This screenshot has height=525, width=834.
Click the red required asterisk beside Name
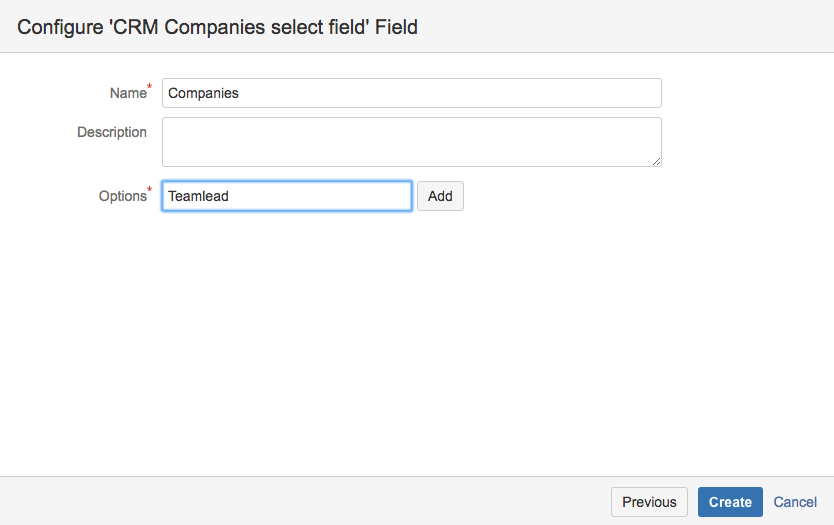pos(150,88)
